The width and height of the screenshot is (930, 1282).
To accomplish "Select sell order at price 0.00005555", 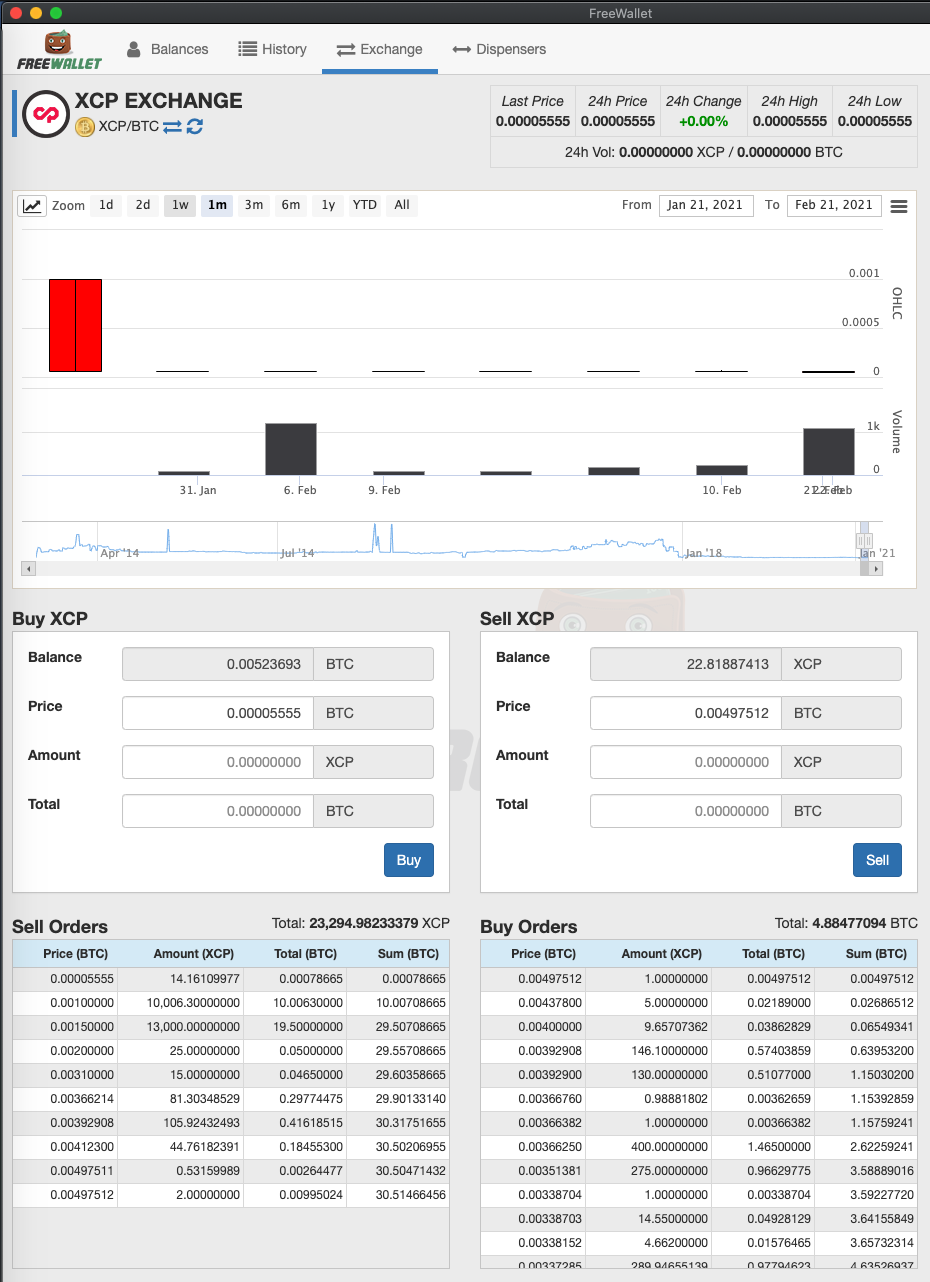I will 231,979.
